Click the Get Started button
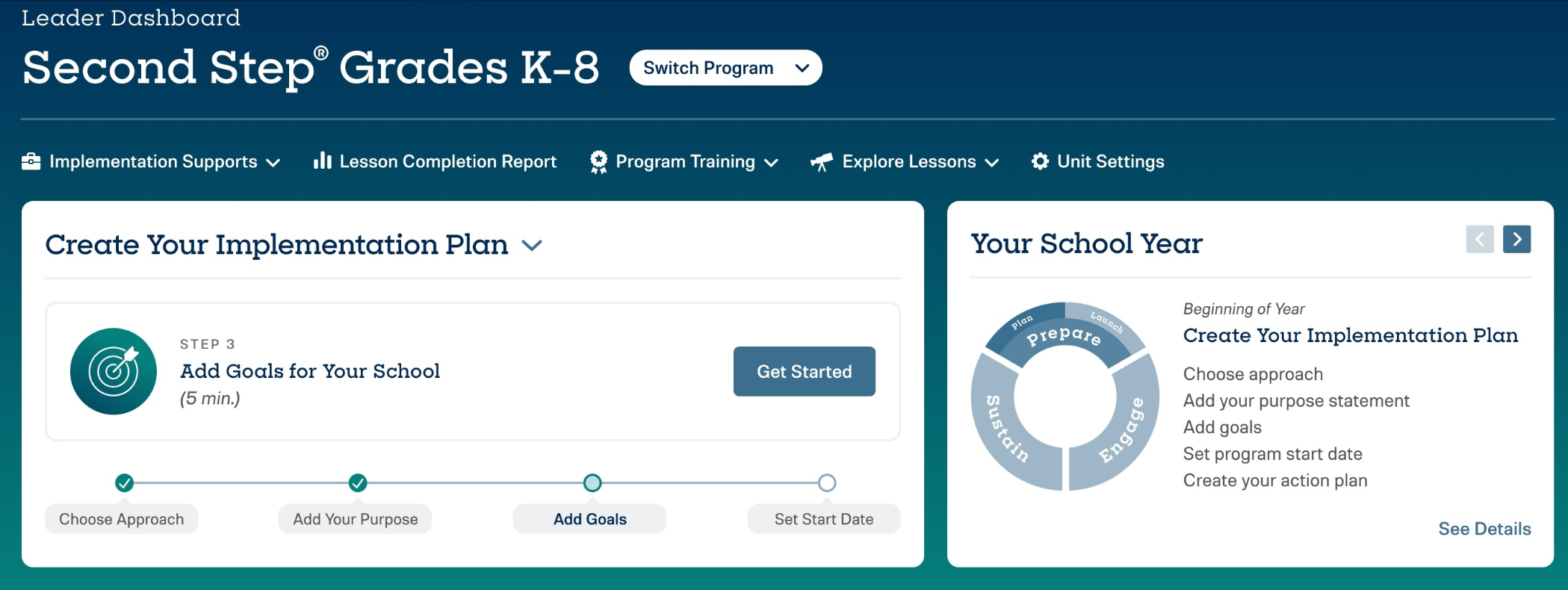The height and width of the screenshot is (590, 1568). click(805, 371)
